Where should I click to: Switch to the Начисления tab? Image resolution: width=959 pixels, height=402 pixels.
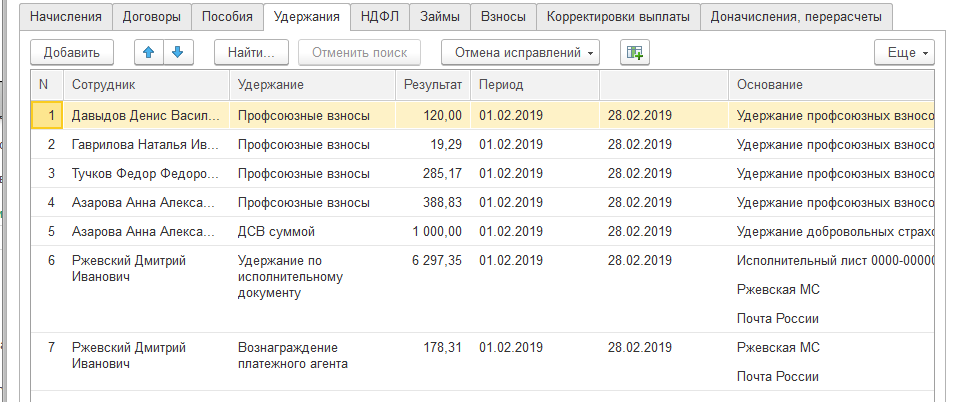pyautogui.click(x=66, y=16)
